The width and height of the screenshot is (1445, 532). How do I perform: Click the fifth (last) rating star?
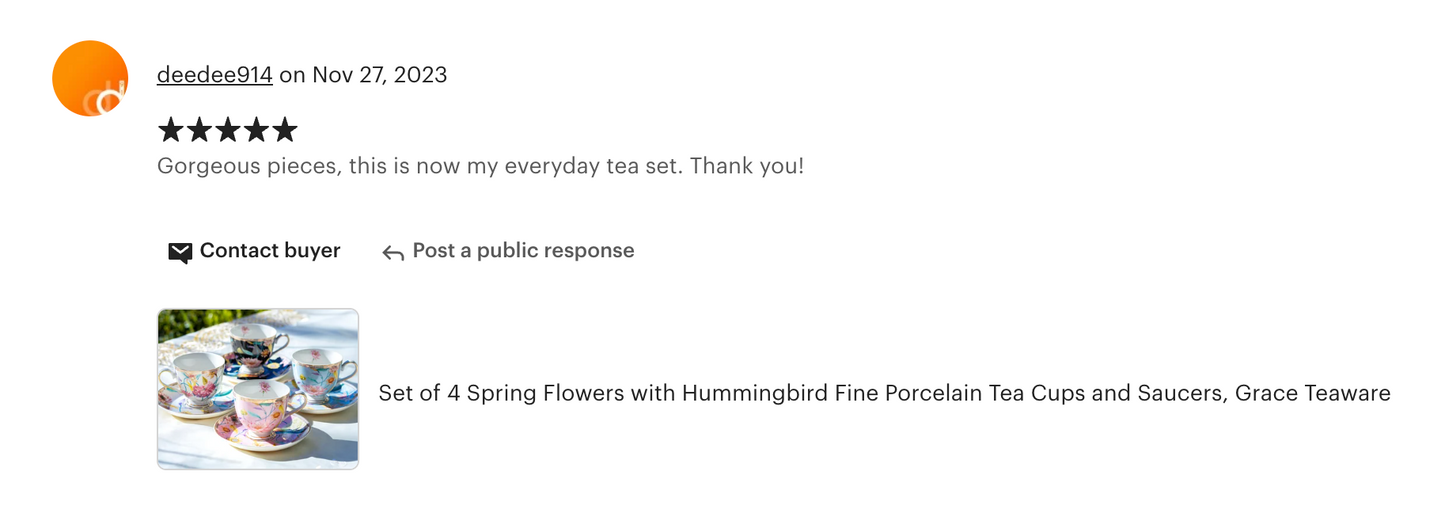click(x=285, y=130)
